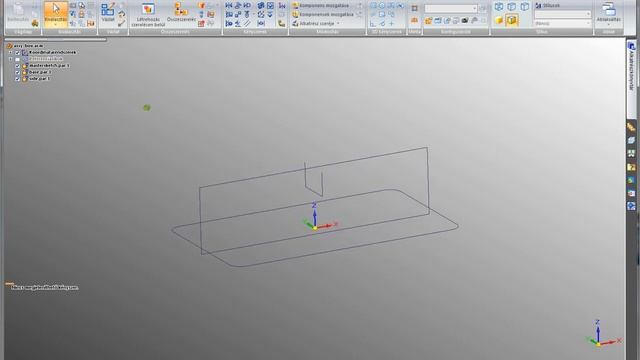This screenshot has height=360, width=640.
Task: Open the lower style filter combo box
Action: pyautogui.click(x=562, y=23)
